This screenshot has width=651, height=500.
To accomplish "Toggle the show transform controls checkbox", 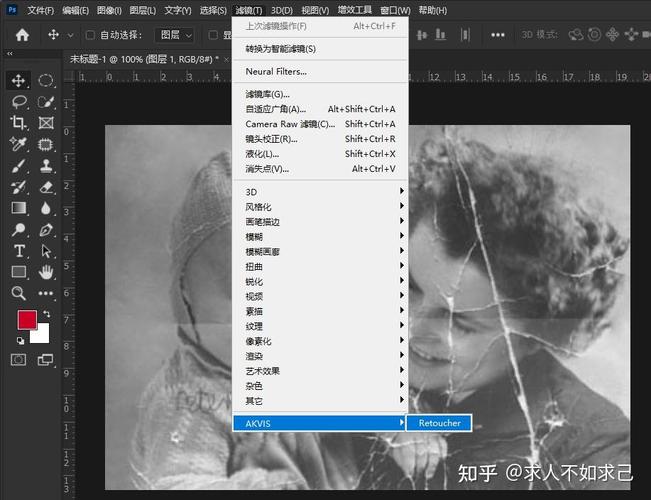I will 213,35.
